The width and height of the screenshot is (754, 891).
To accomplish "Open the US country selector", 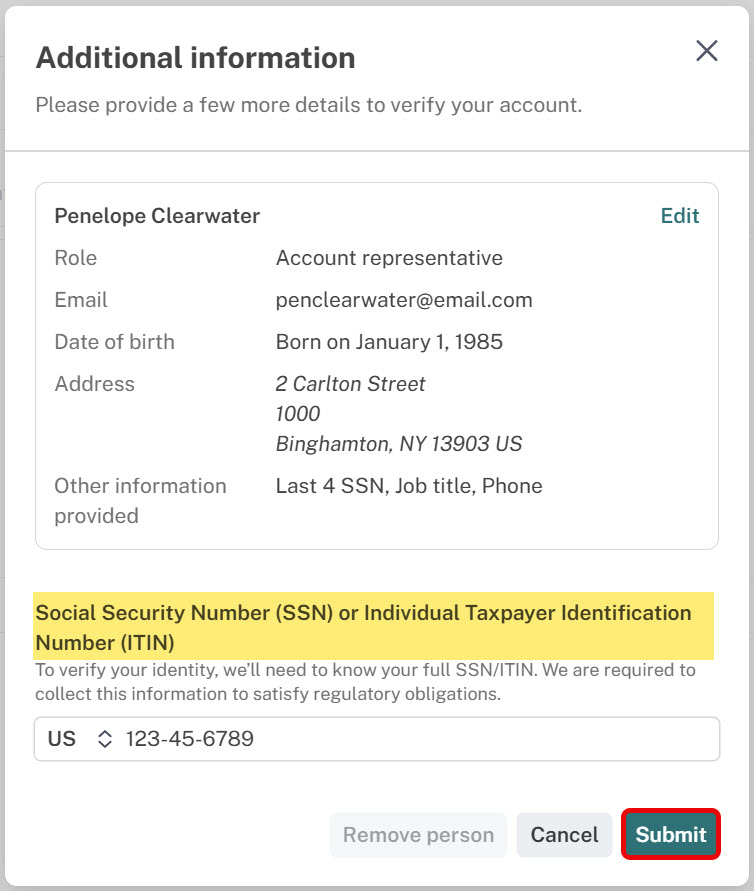I will tap(79, 739).
